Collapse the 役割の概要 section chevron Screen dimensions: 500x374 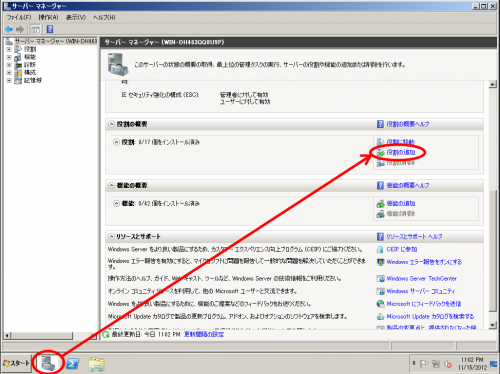(111, 124)
